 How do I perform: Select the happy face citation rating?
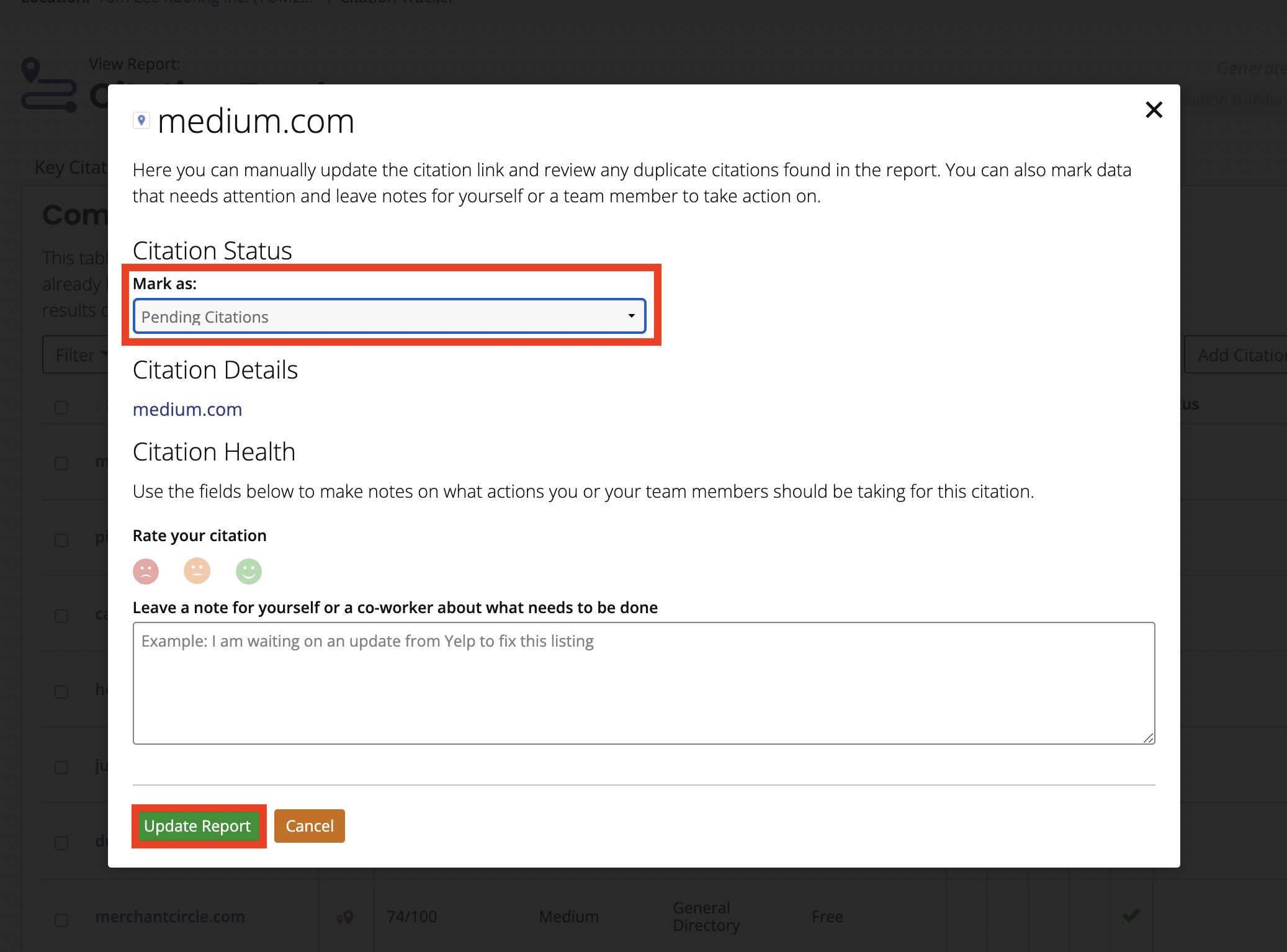(x=248, y=571)
